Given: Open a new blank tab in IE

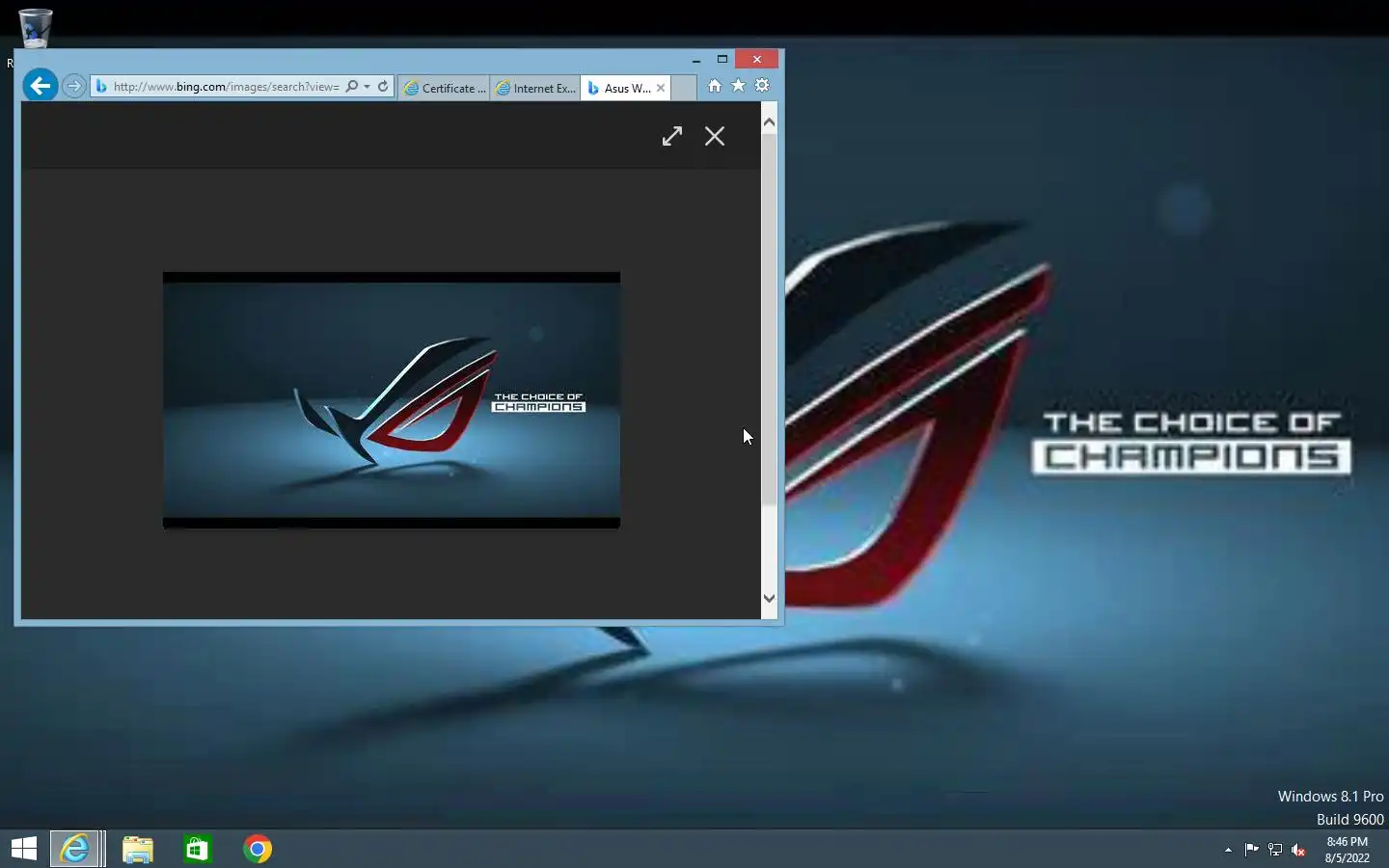Looking at the screenshot, I should pyautogui.click(x=684, y=88).
